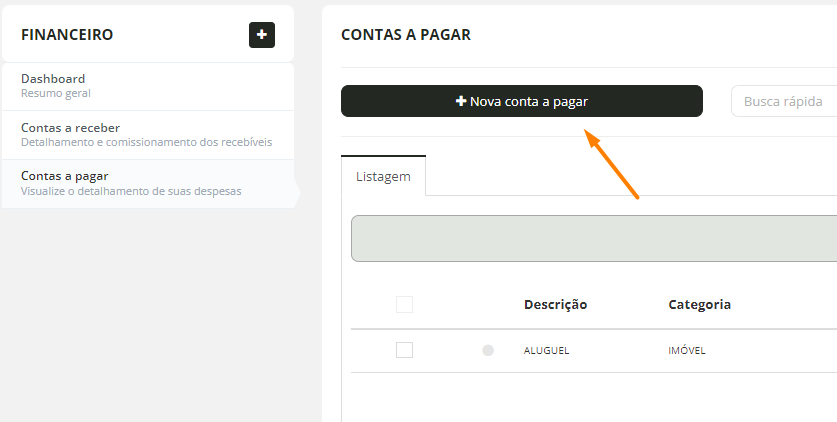
Task: Click the CONTAS A PAGAR page title
Action: 406,35
